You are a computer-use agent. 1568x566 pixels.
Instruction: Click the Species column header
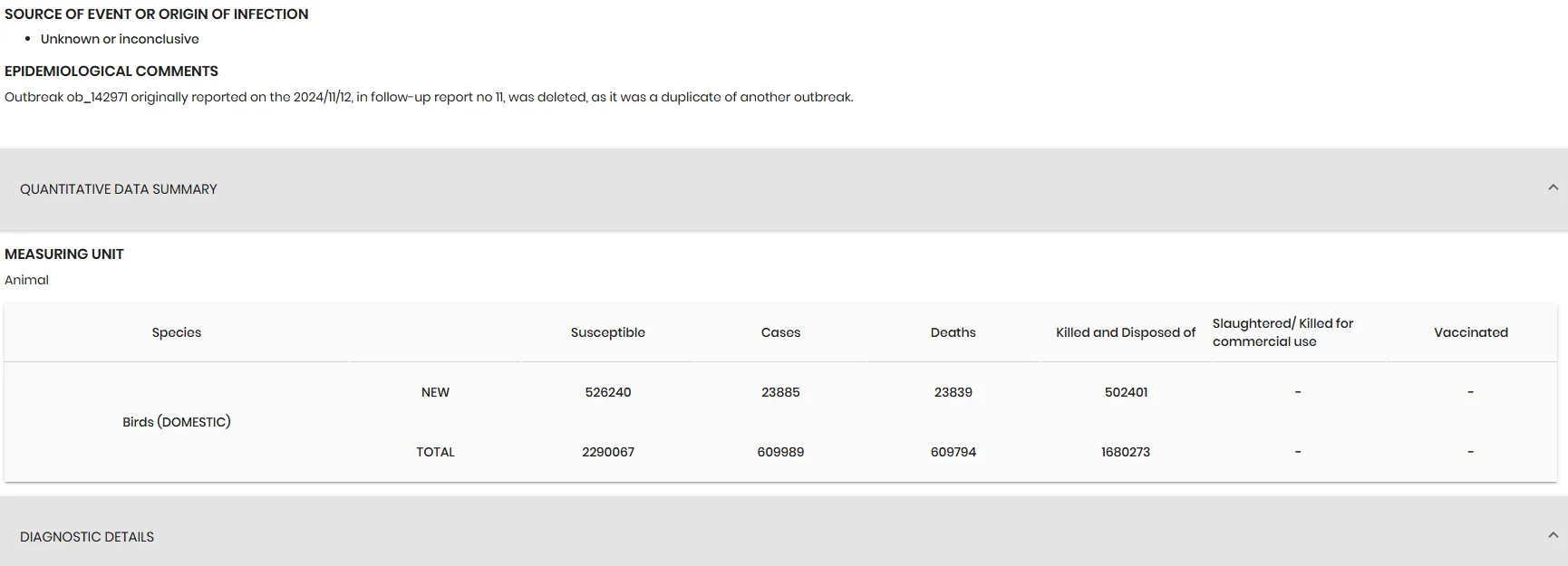click(x=177, y=332)
